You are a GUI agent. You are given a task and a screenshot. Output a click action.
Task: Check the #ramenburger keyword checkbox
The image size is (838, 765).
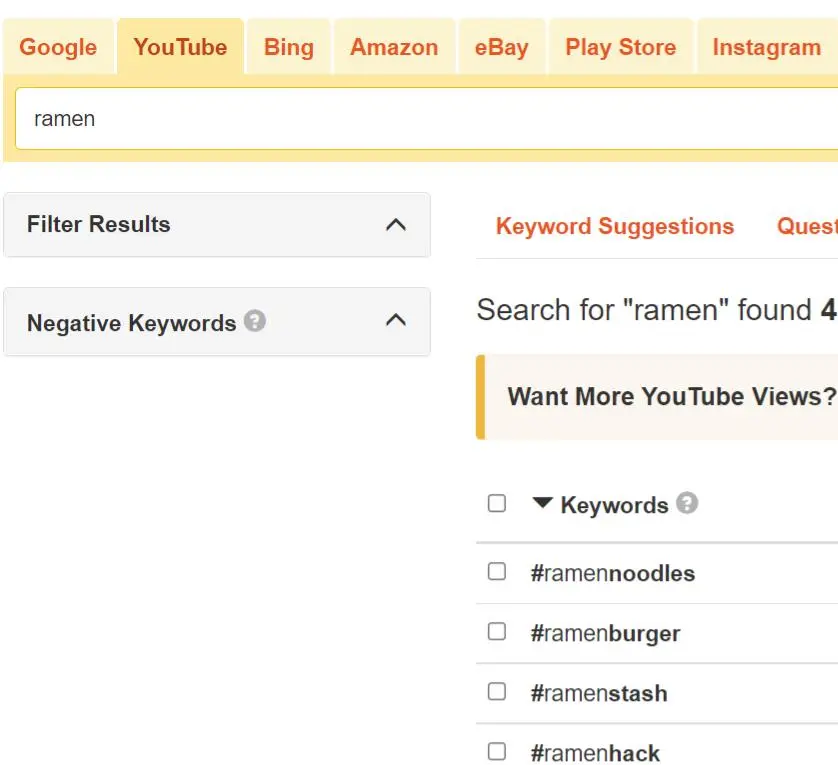click(496, 631)
